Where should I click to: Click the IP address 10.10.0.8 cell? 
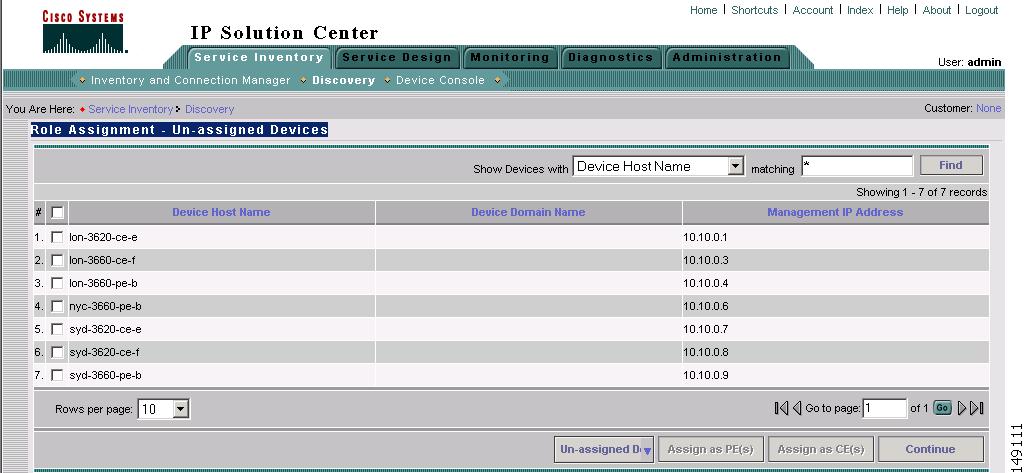(836, 352)
